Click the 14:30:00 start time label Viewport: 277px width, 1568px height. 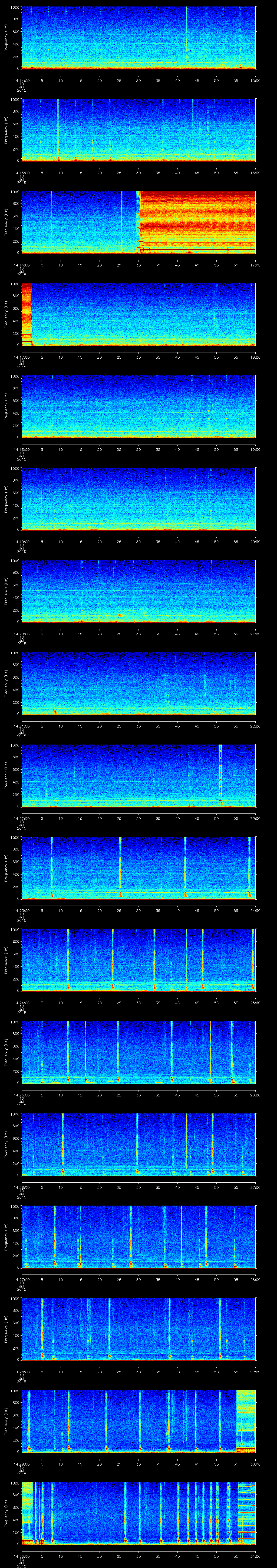[22, 1556]
